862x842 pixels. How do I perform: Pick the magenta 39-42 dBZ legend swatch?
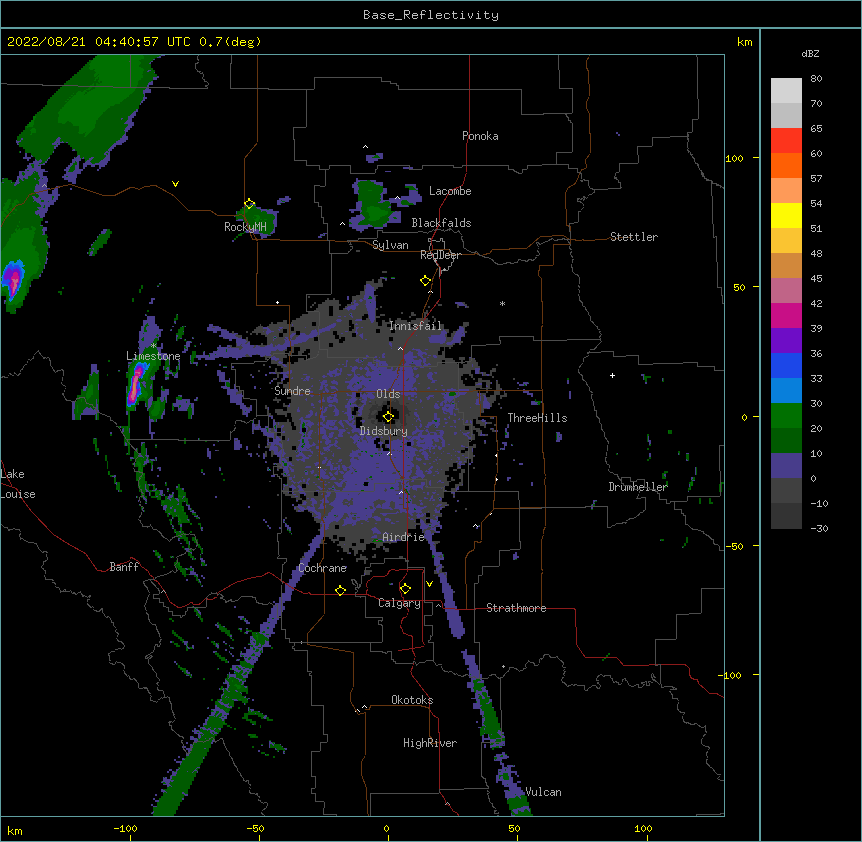(x=786, y=315)
